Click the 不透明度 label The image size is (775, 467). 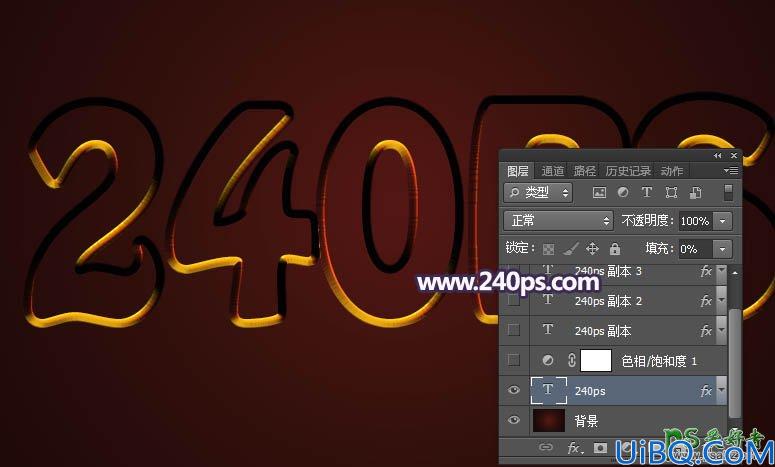tap(647, 220)
